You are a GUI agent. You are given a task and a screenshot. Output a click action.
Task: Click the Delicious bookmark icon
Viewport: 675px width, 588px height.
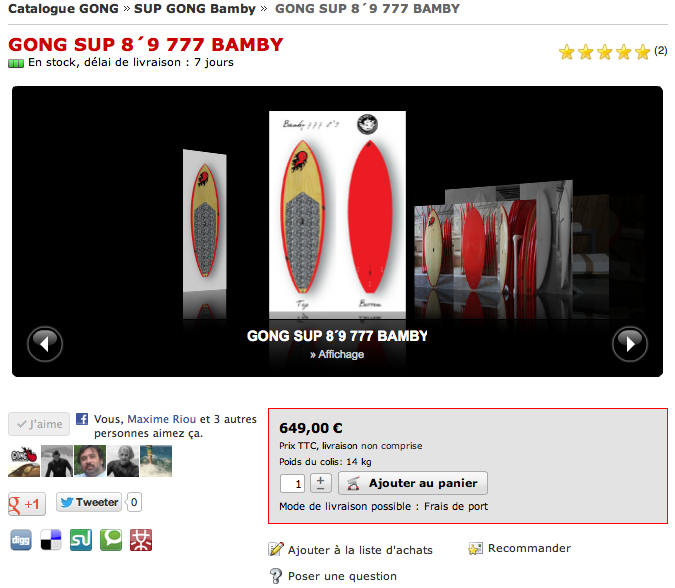point(51,540)
